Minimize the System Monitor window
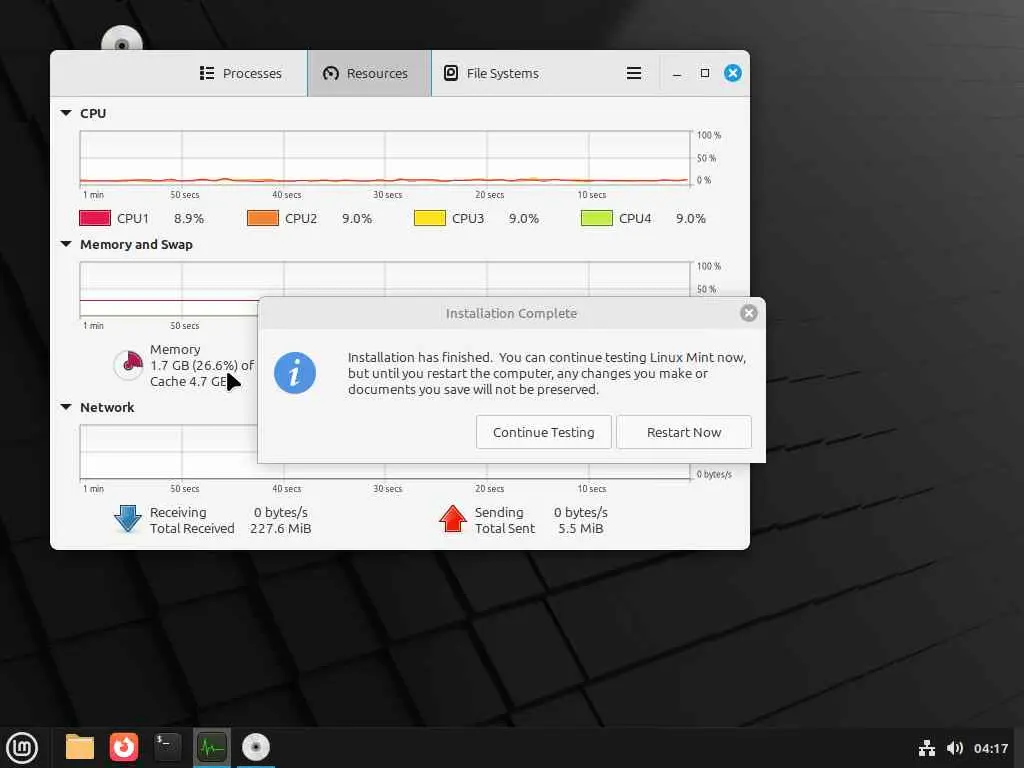 pos(677,73)
